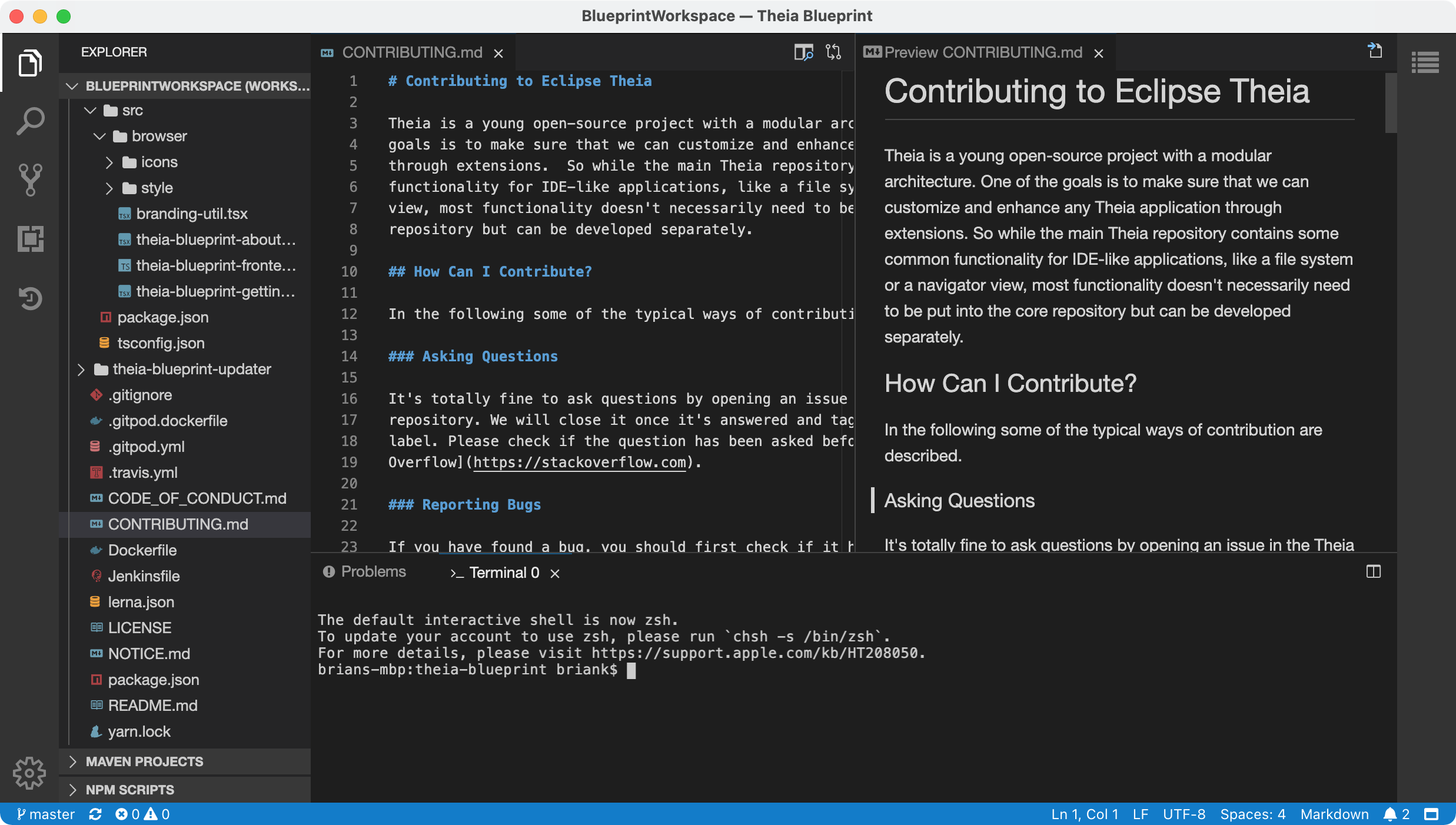The width and height of the screenshot is (1456, 825).
Task: Open the Outline view icon on right sidebar
Action: coord(1425,62)
